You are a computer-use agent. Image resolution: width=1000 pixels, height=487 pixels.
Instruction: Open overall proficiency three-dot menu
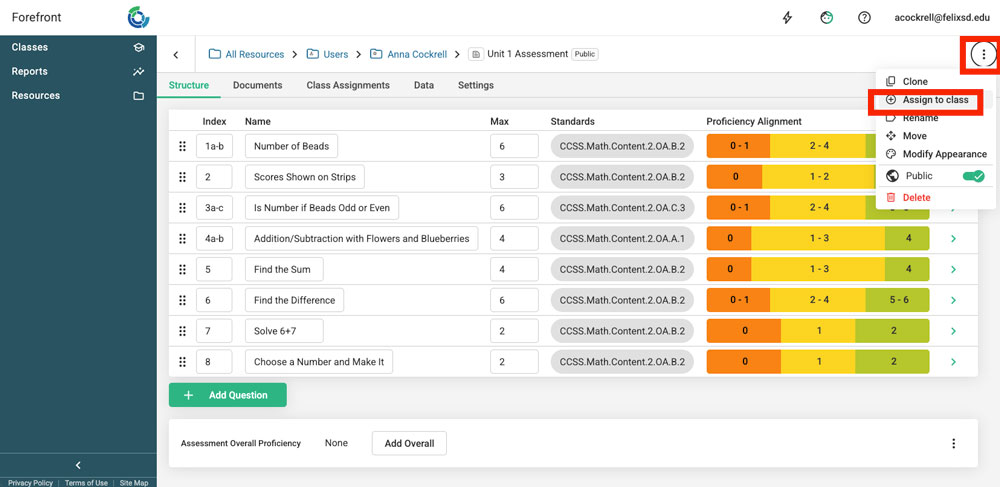953,443
